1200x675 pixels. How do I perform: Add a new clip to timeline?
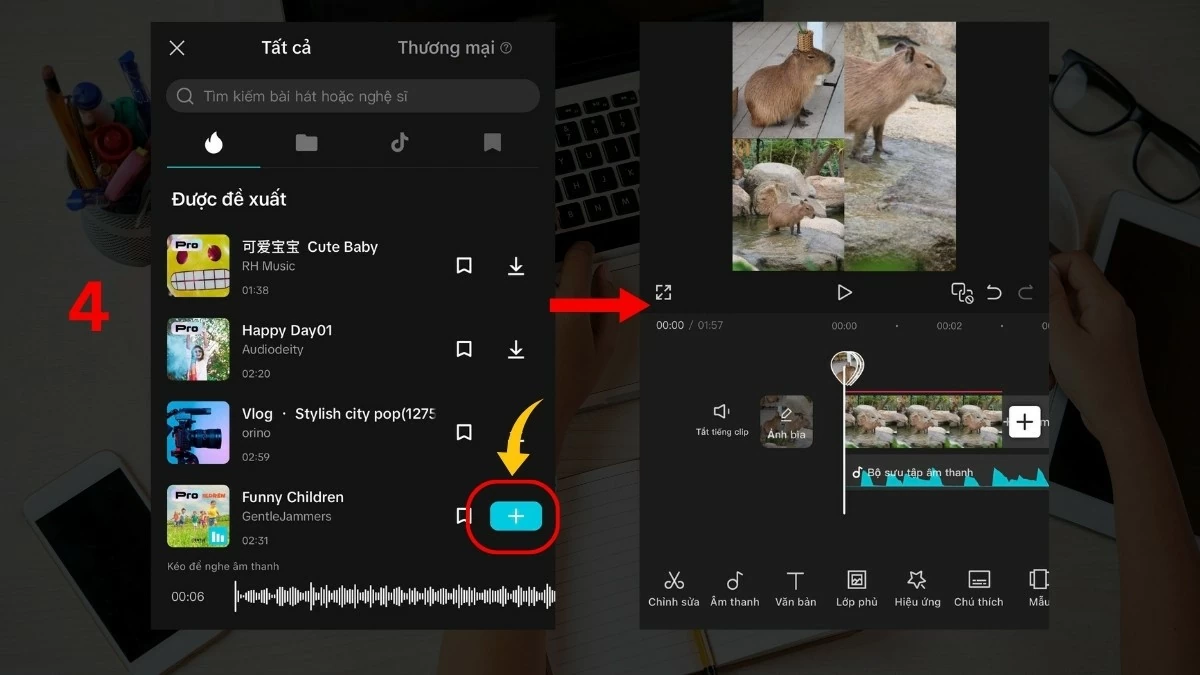coord(1024,422)
